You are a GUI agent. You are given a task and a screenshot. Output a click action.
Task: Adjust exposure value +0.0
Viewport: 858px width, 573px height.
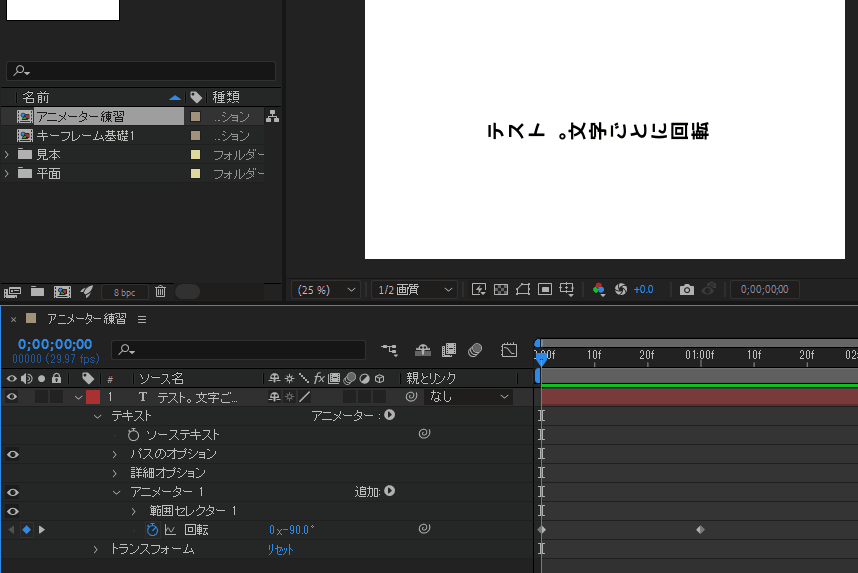tap(644, 290)
